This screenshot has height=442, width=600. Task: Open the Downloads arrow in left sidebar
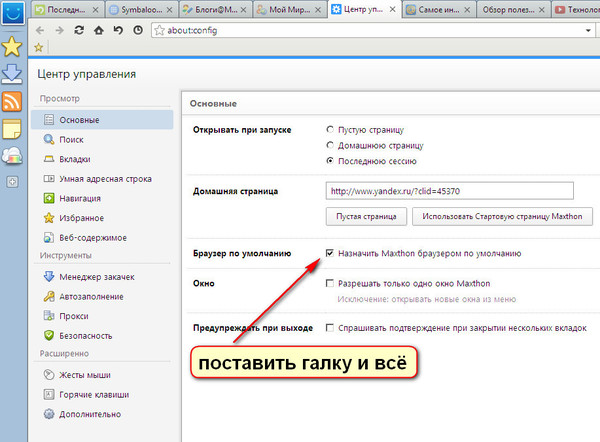tap(13, 74)
